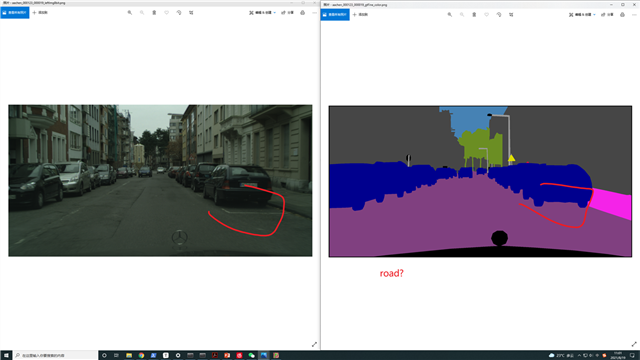This screenshot has height=360, width=640.
Task: Add left photo to favorites with heart
Action: tap(167, 13)
